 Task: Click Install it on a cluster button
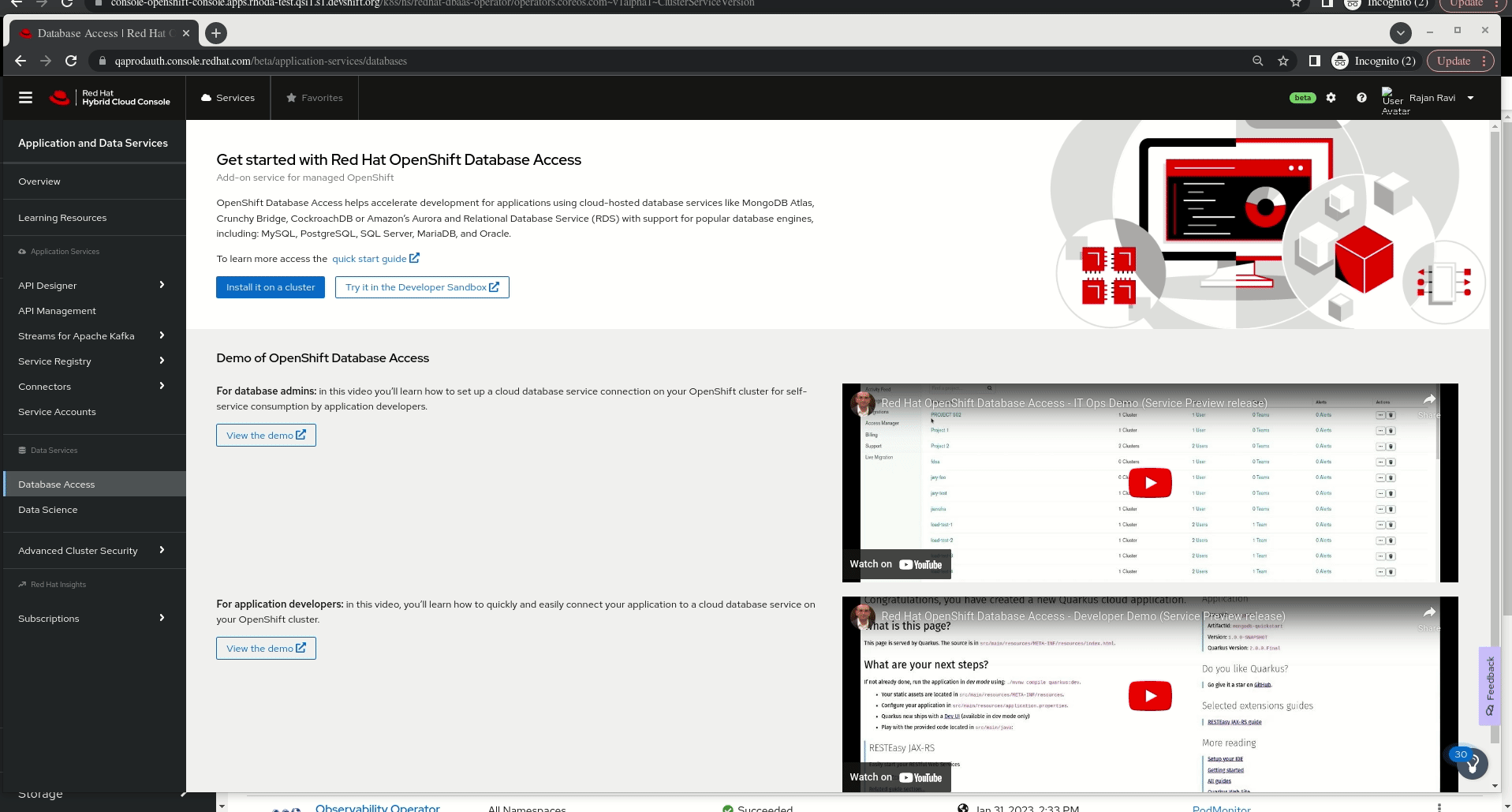tap(271, 287)
